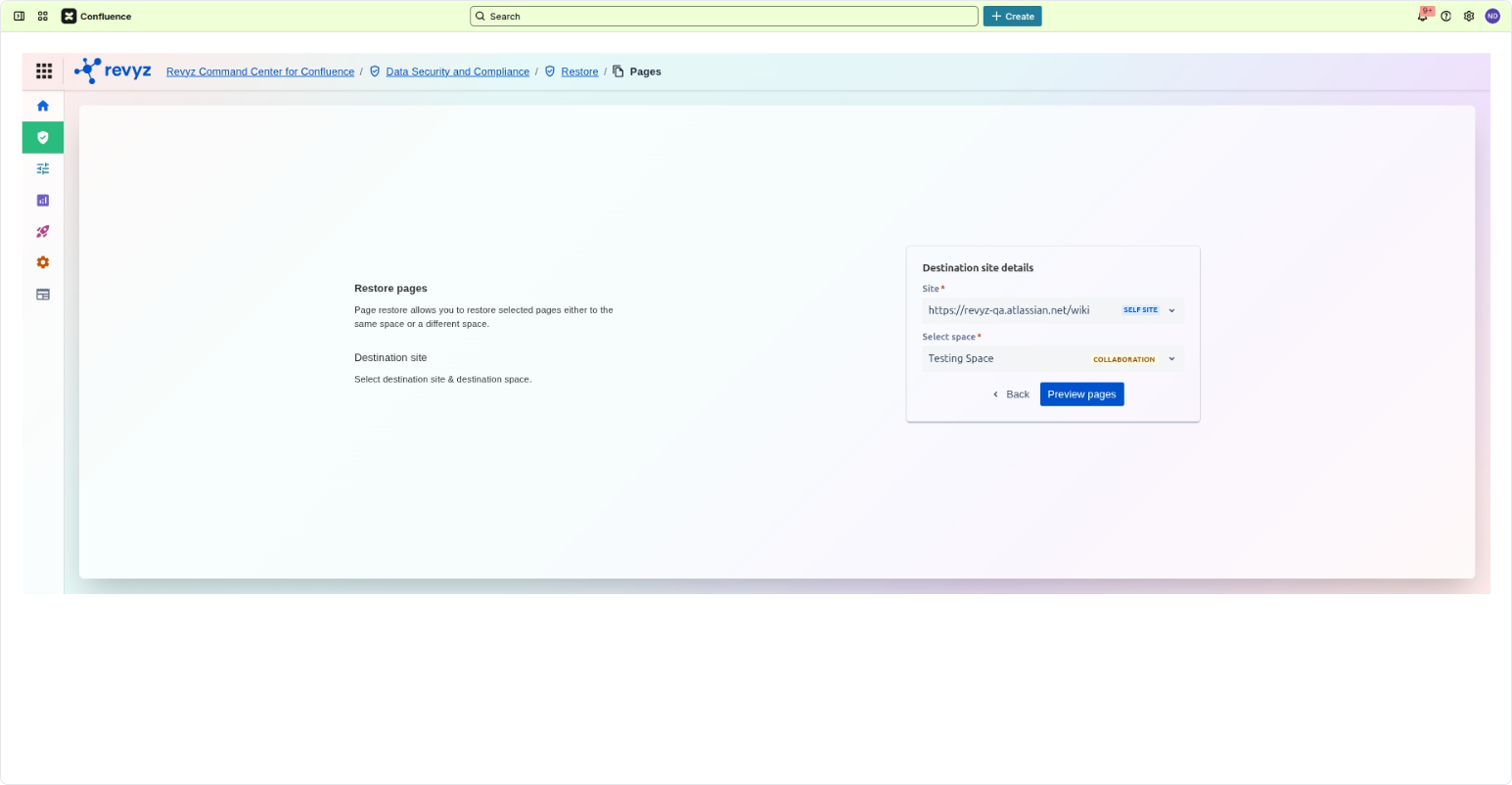Screen dimensions: 1512x785
Task: Click the green shield security icon in sidebar
Action: tap(43, 138)
